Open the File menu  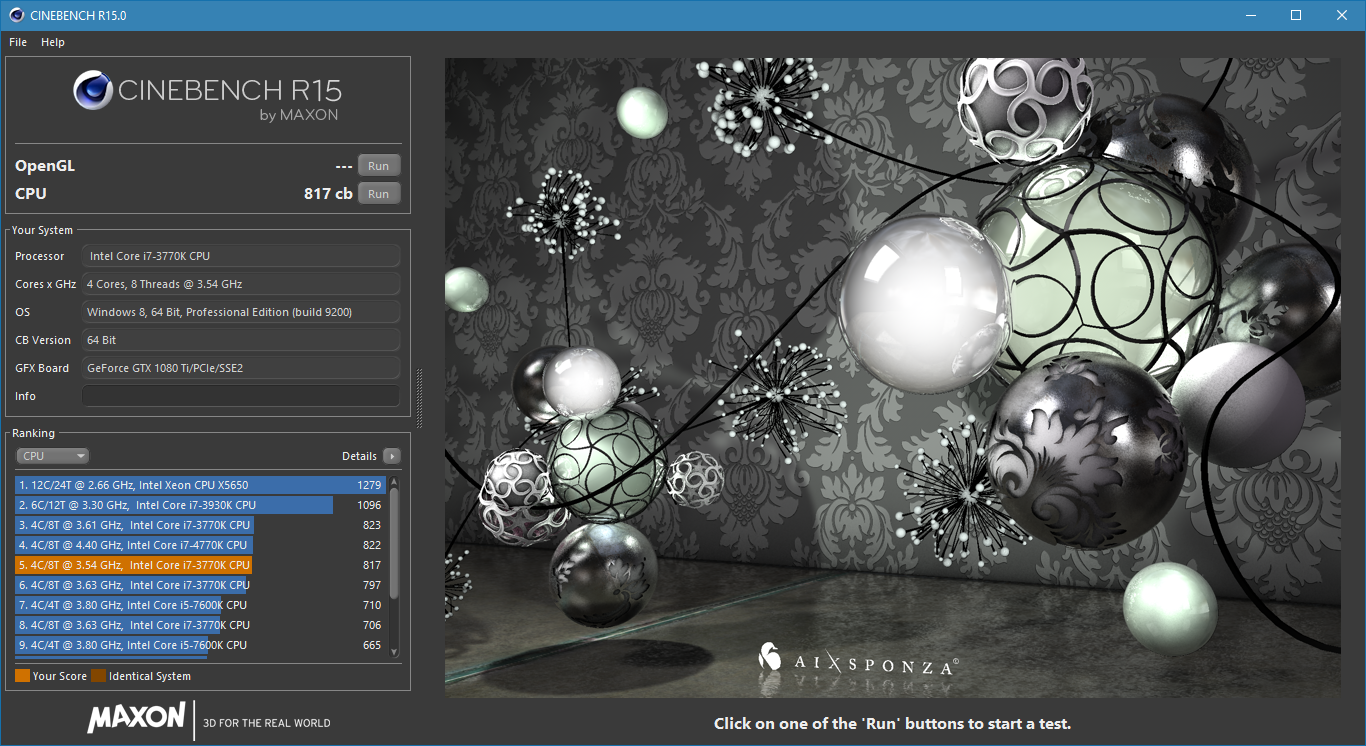coord(18,42)
